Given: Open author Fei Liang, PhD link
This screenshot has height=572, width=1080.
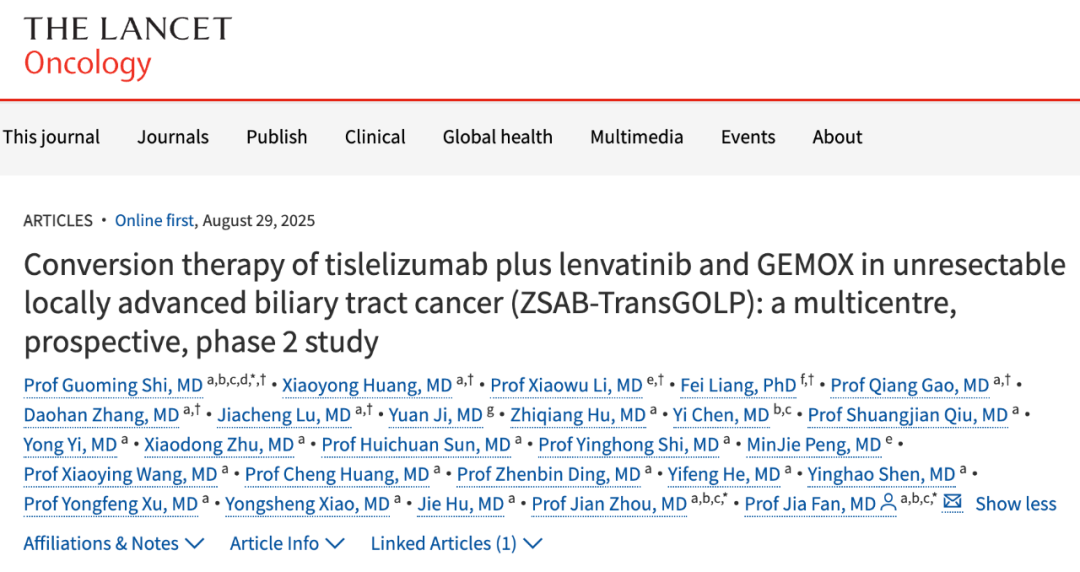Looking at the screenshot, I should click(738, 385).
